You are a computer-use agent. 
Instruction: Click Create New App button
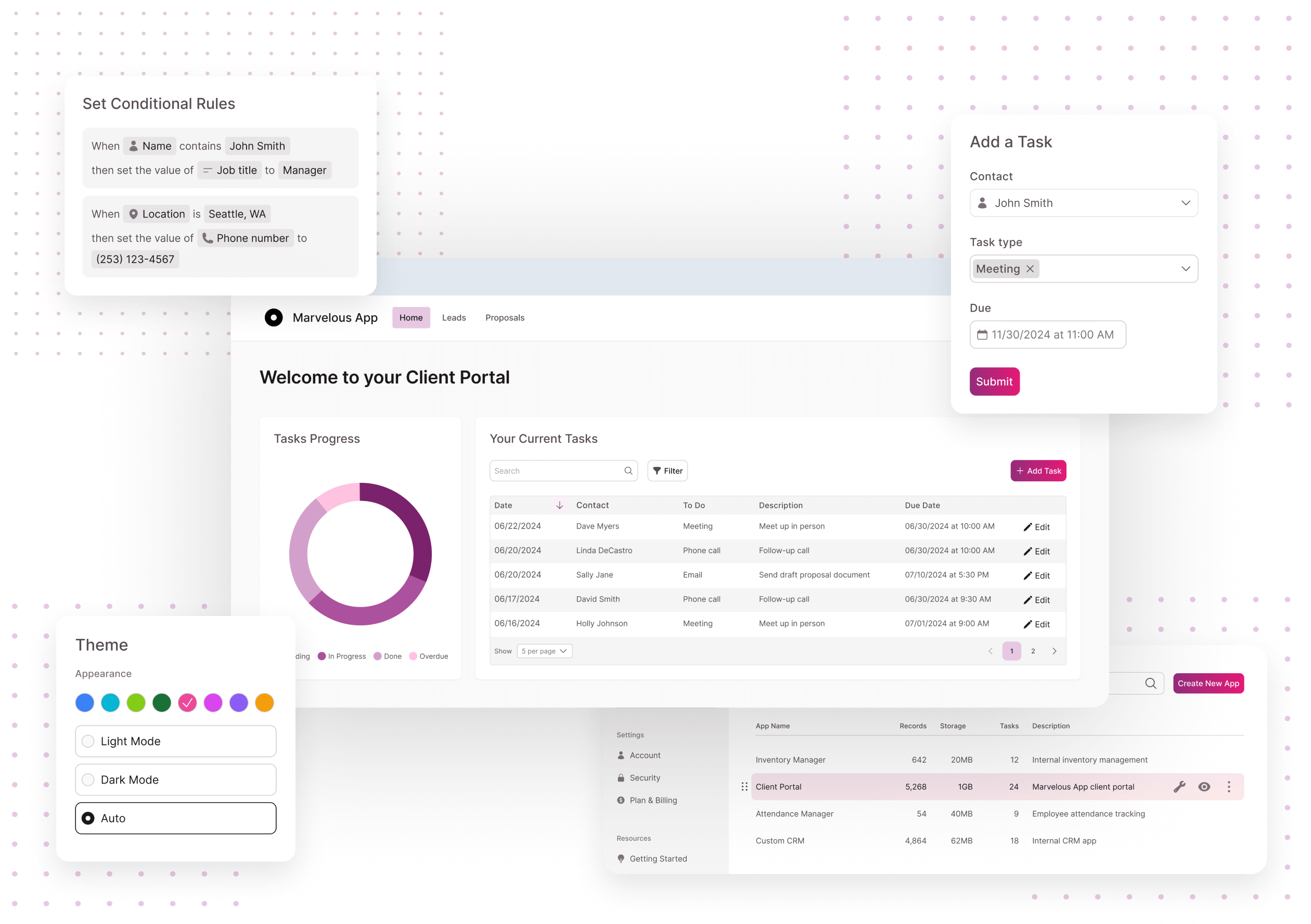[1208, 684]
